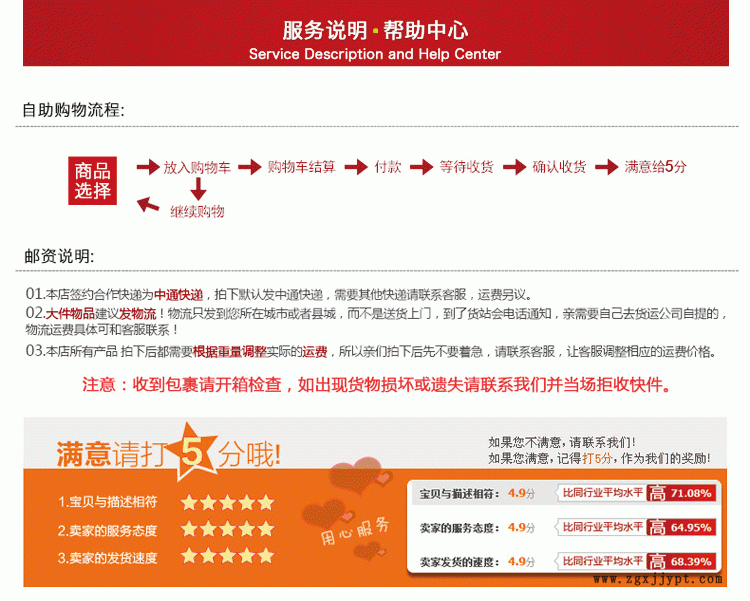Select the 购物车结算 step
Image resolution: width=750 pixels, height=601 pixels.
click(301, 167)
